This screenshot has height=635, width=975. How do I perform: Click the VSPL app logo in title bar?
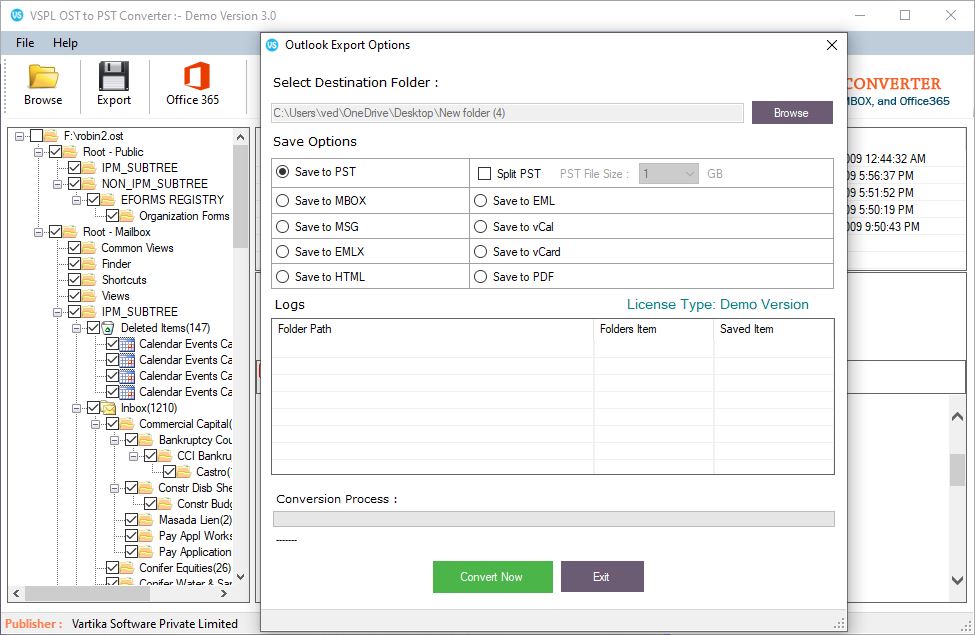click(17, 16)
